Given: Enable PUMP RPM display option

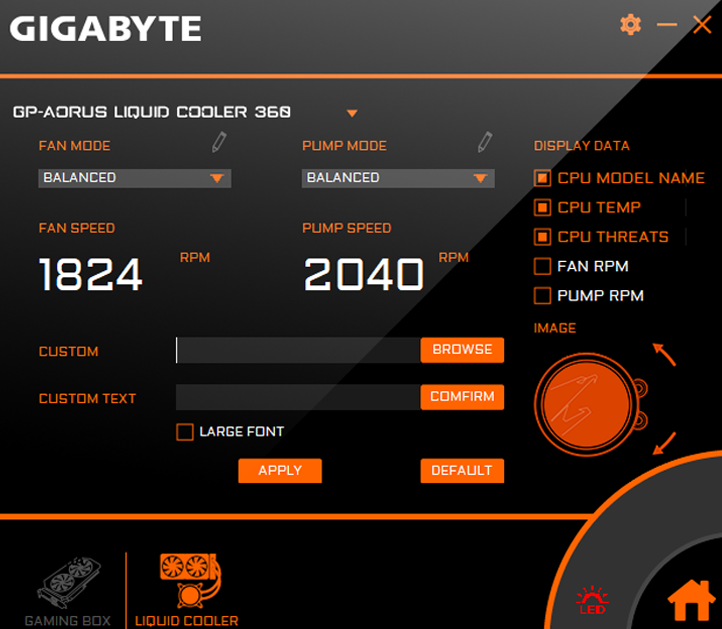Looking at the screenshot, I should (x=542, y=296).
